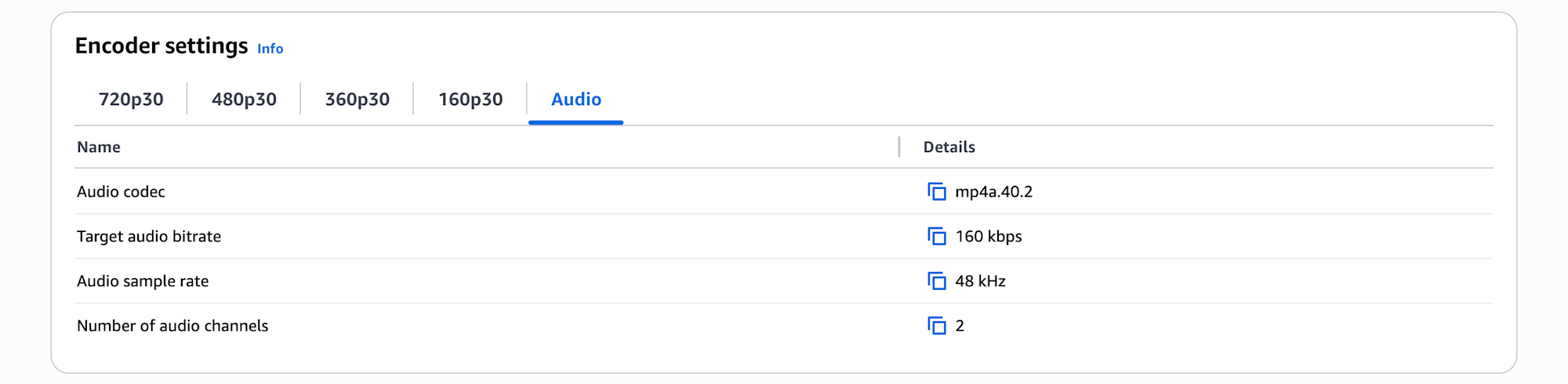Click the Name column header

coord(99,147)
